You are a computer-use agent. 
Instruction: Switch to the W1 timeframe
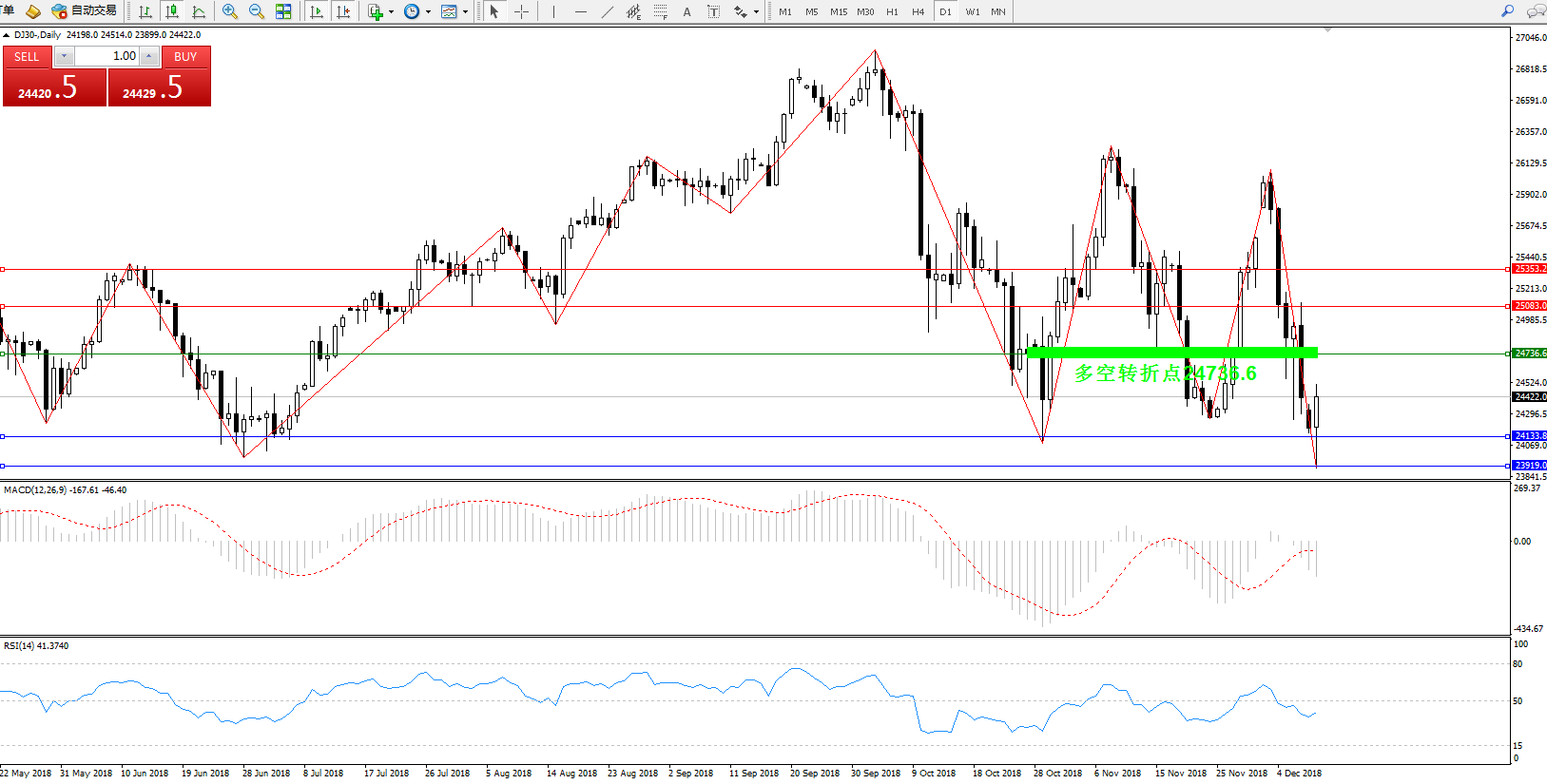(973, 11)
